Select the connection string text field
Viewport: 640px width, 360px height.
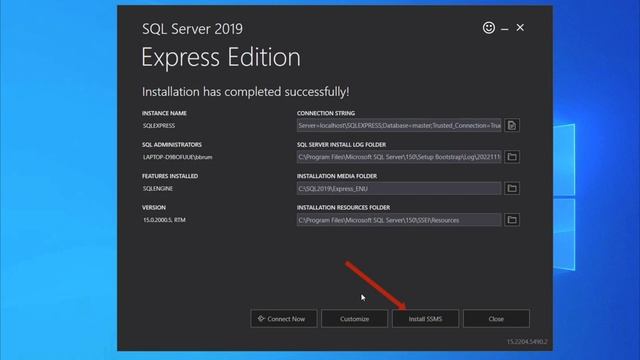point(399,125)
